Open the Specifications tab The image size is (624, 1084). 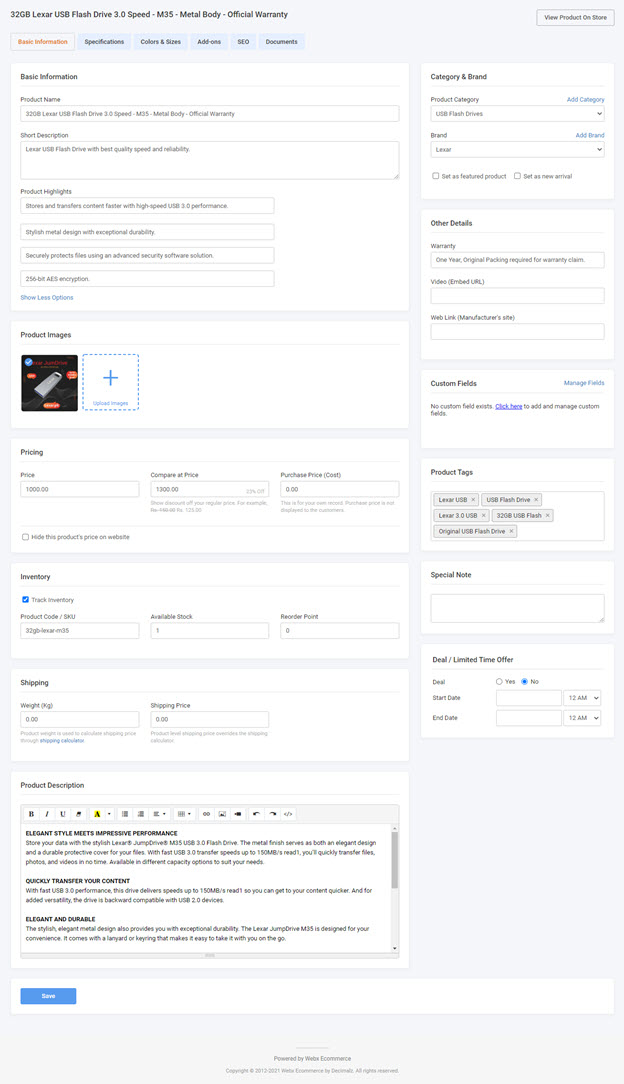104,41
